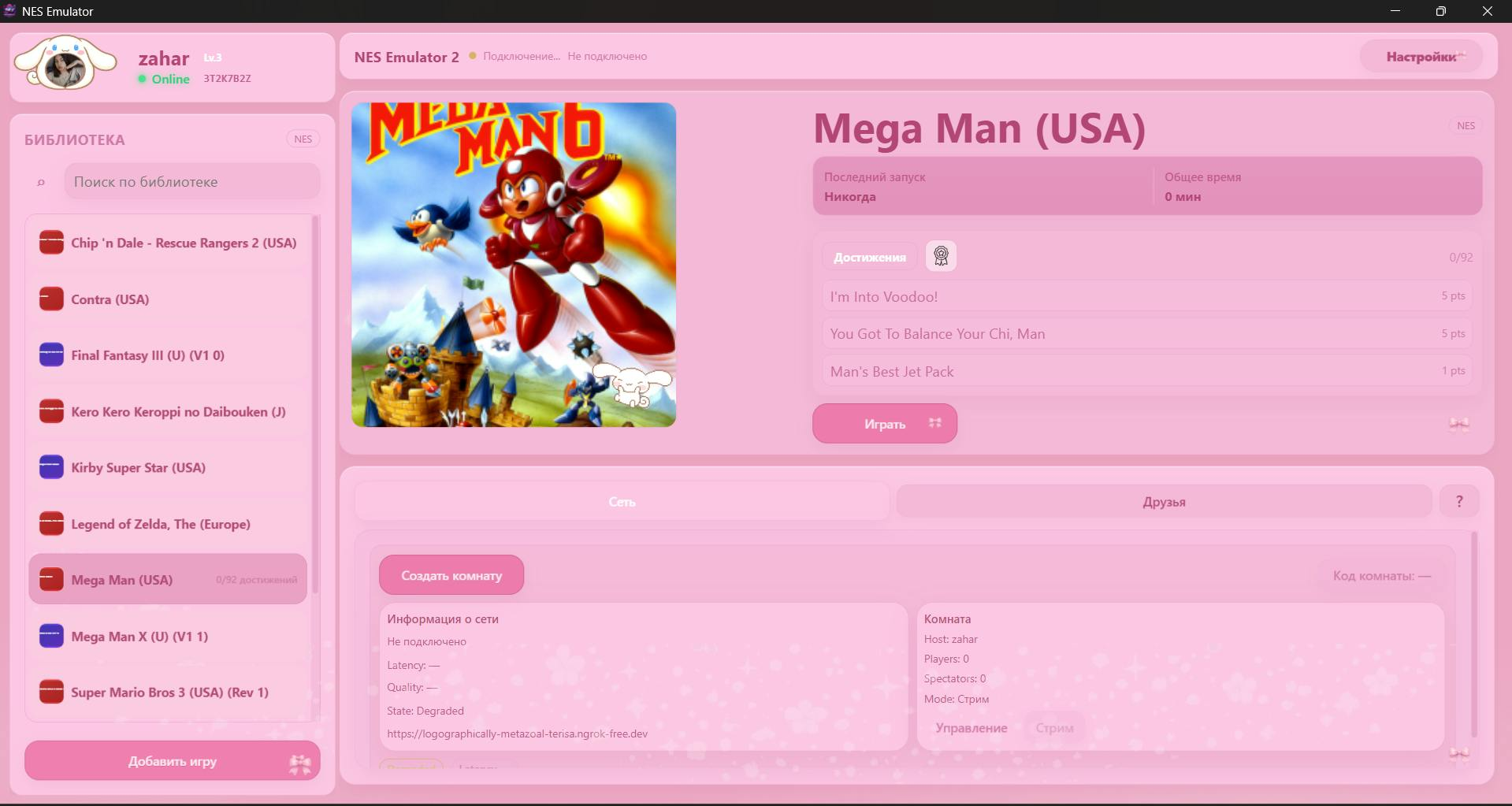The image size is (1512, 806).
Task: Open You Got To Balance Your Chi achievement
Action: (x=1147, y=333)
